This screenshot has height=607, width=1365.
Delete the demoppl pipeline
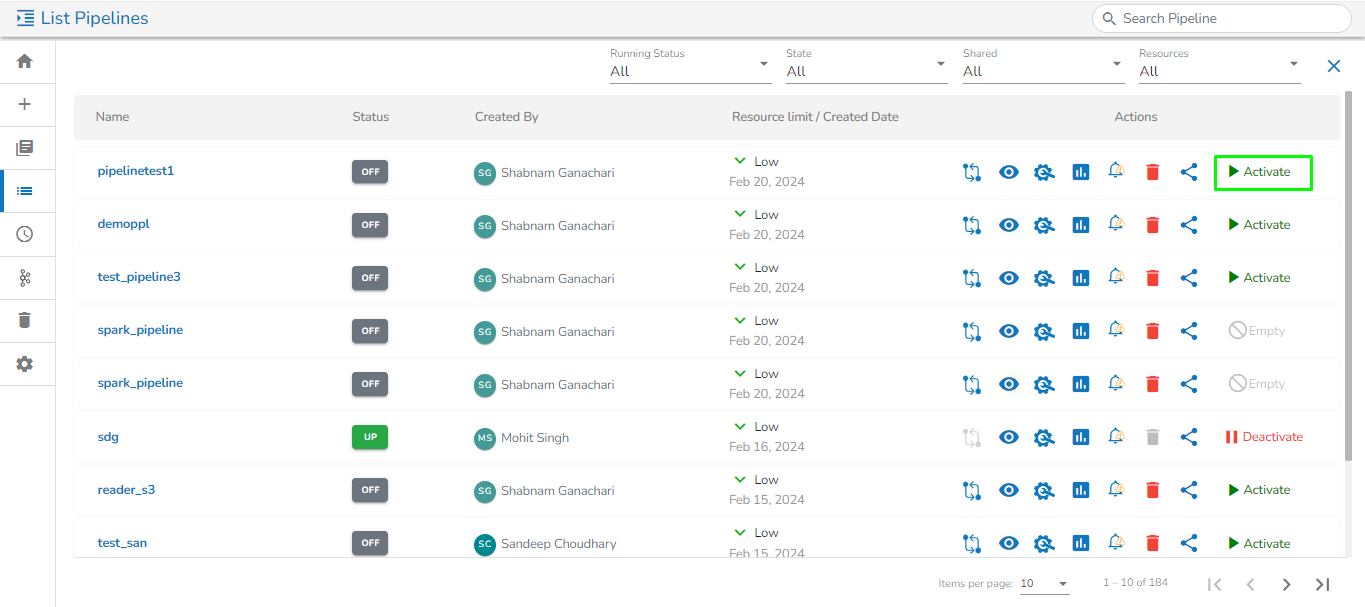pos(1152,225)
